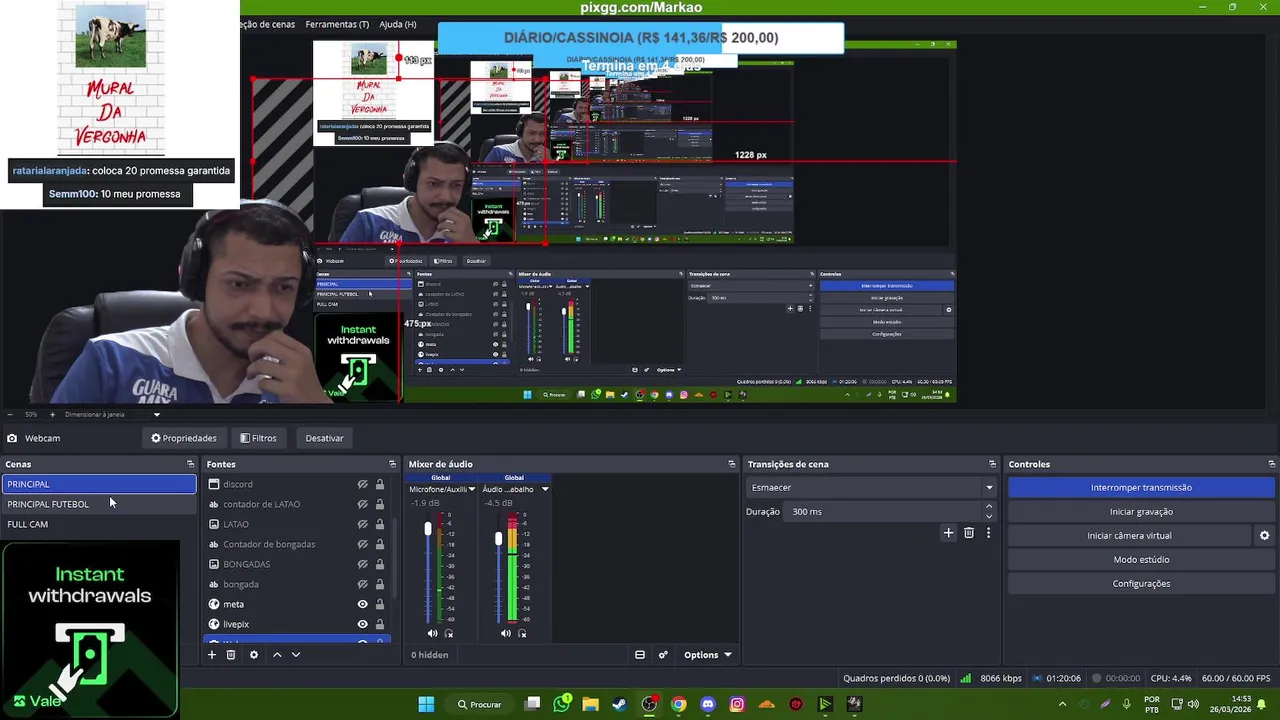Click Interromper transmissão button
1280x720 pixels.
tap(1141, 487)
